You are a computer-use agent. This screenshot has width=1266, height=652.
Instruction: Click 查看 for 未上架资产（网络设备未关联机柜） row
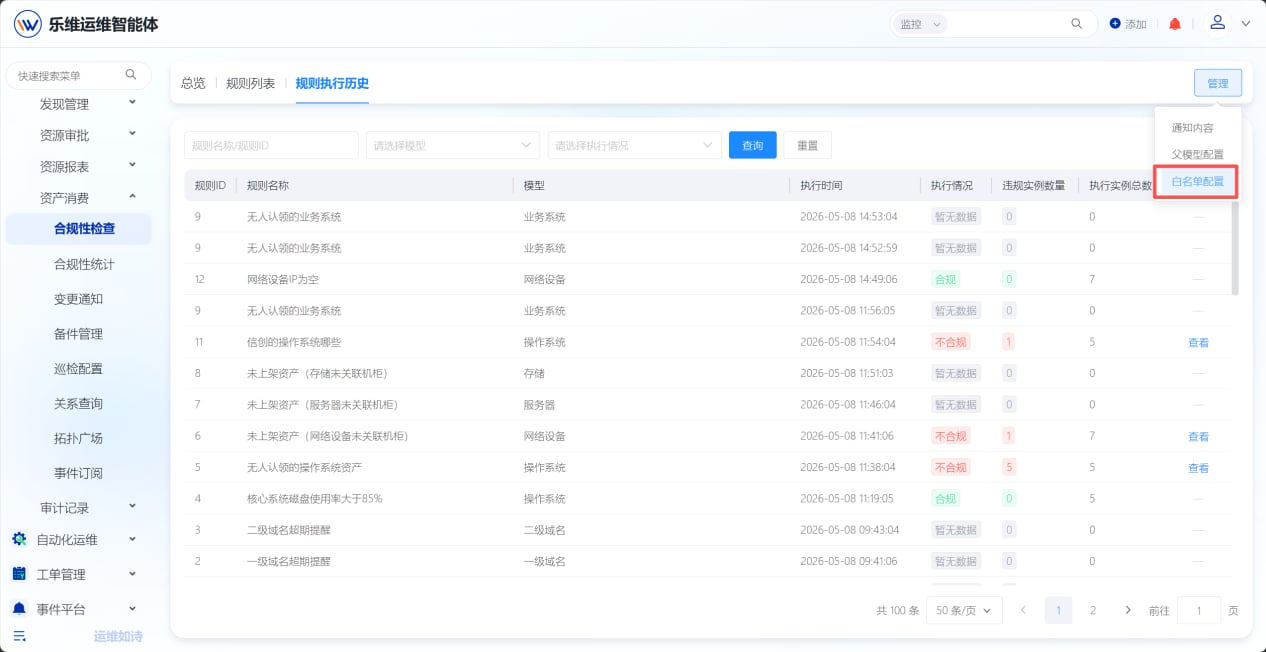coord(1198,436)
